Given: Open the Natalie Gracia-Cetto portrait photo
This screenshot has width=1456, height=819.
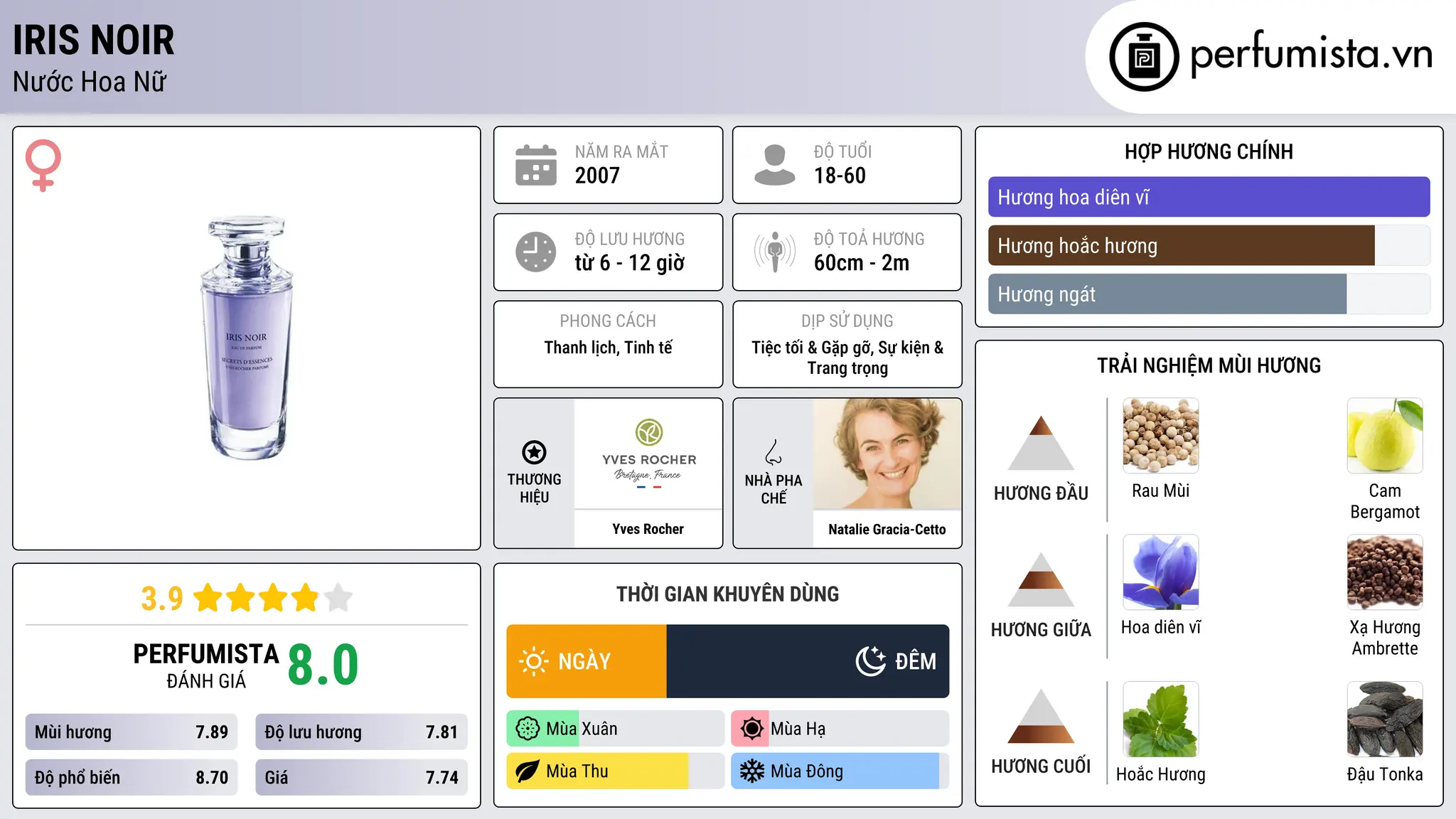Looking at the screenshot, I should point(887,454).
